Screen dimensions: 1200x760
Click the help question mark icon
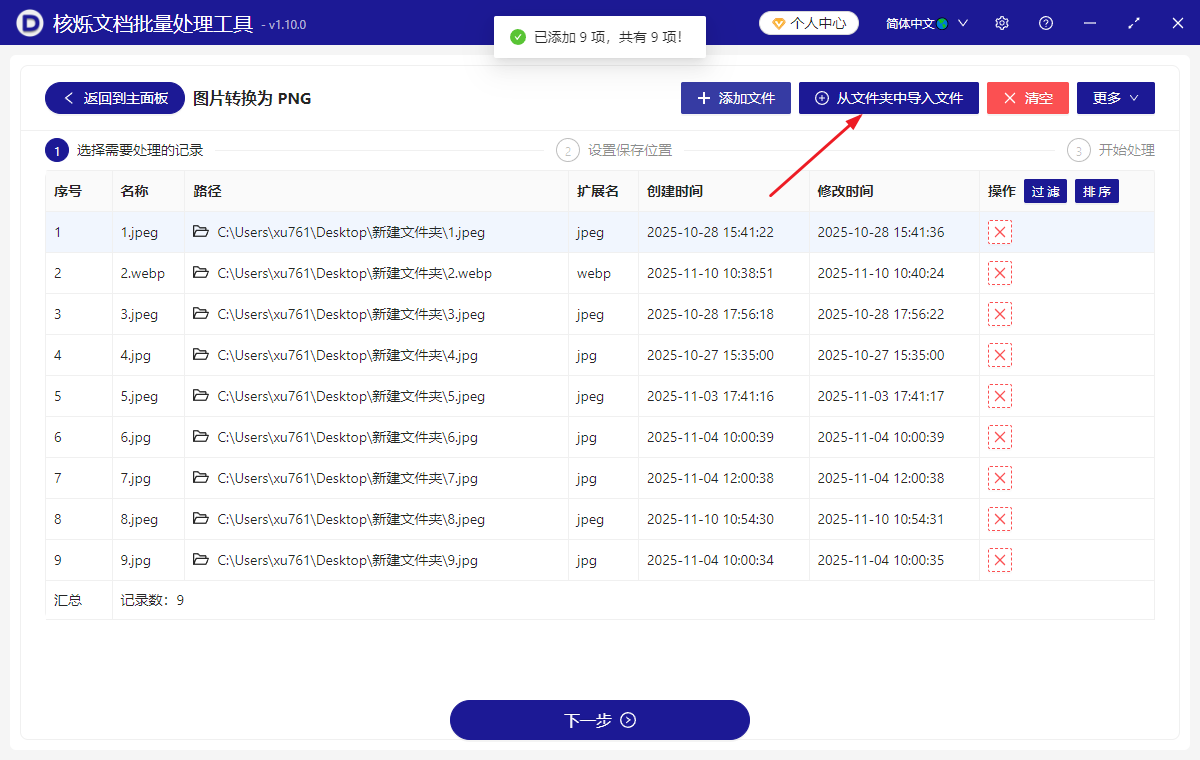1045,22
